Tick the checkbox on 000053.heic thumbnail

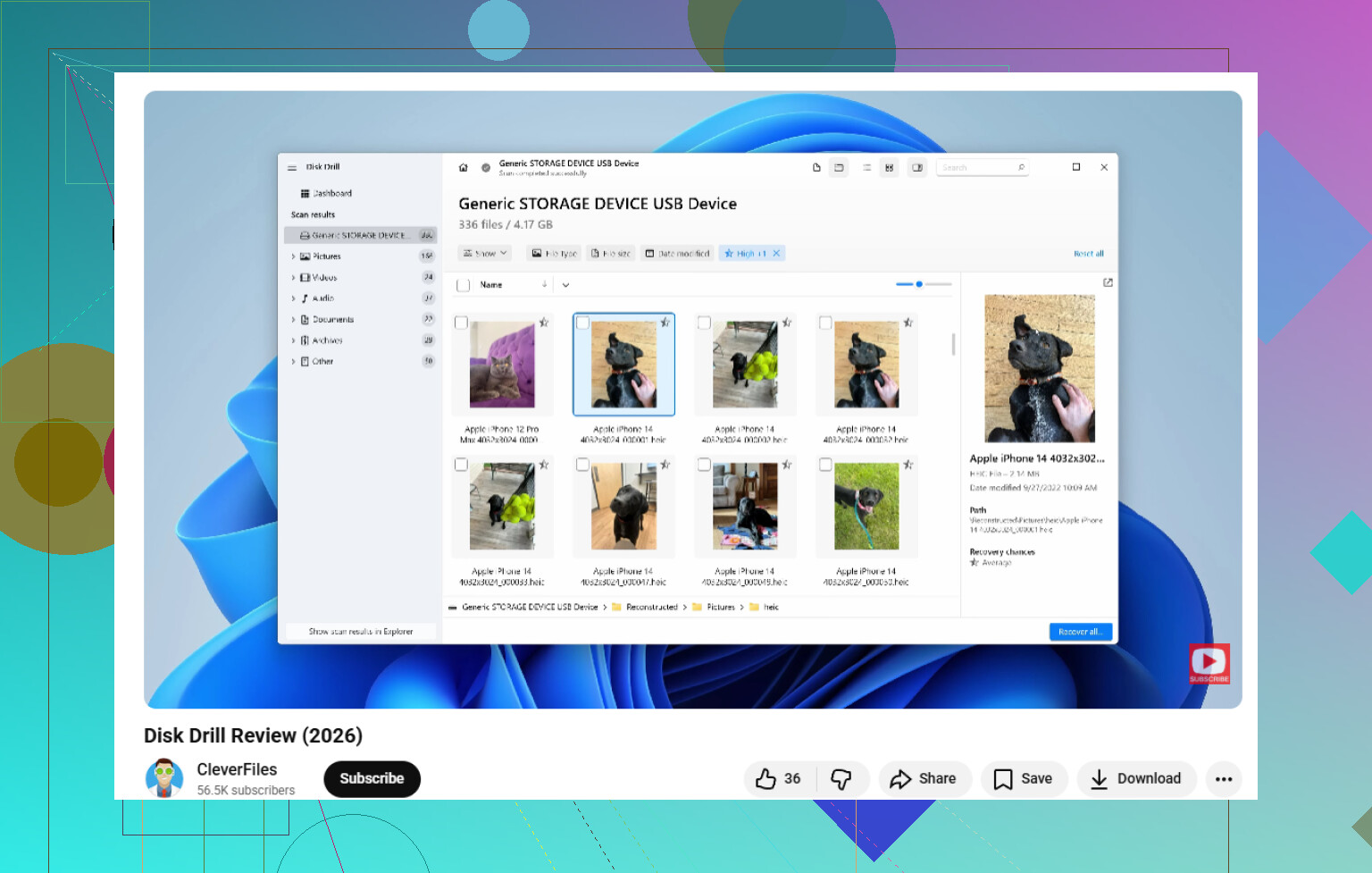click(x=825, y=465)
